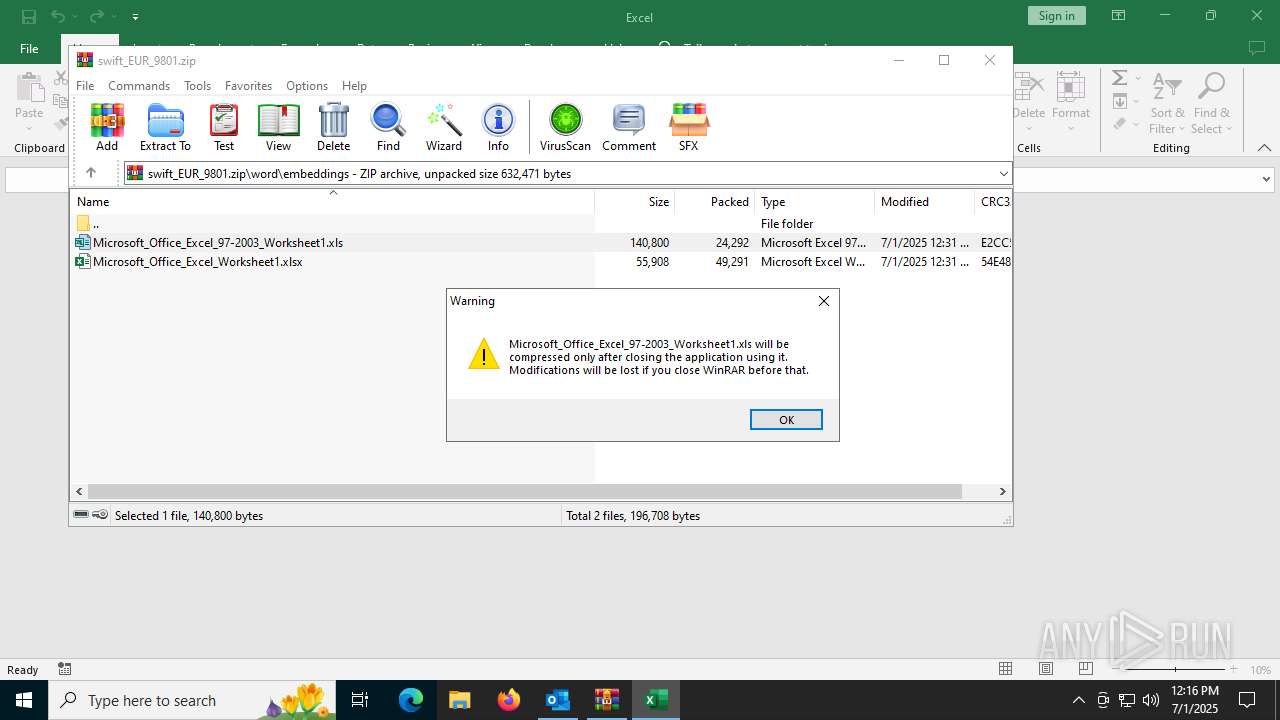
Task: Click Excel Format cells button
Action: tap(1071, 102)
